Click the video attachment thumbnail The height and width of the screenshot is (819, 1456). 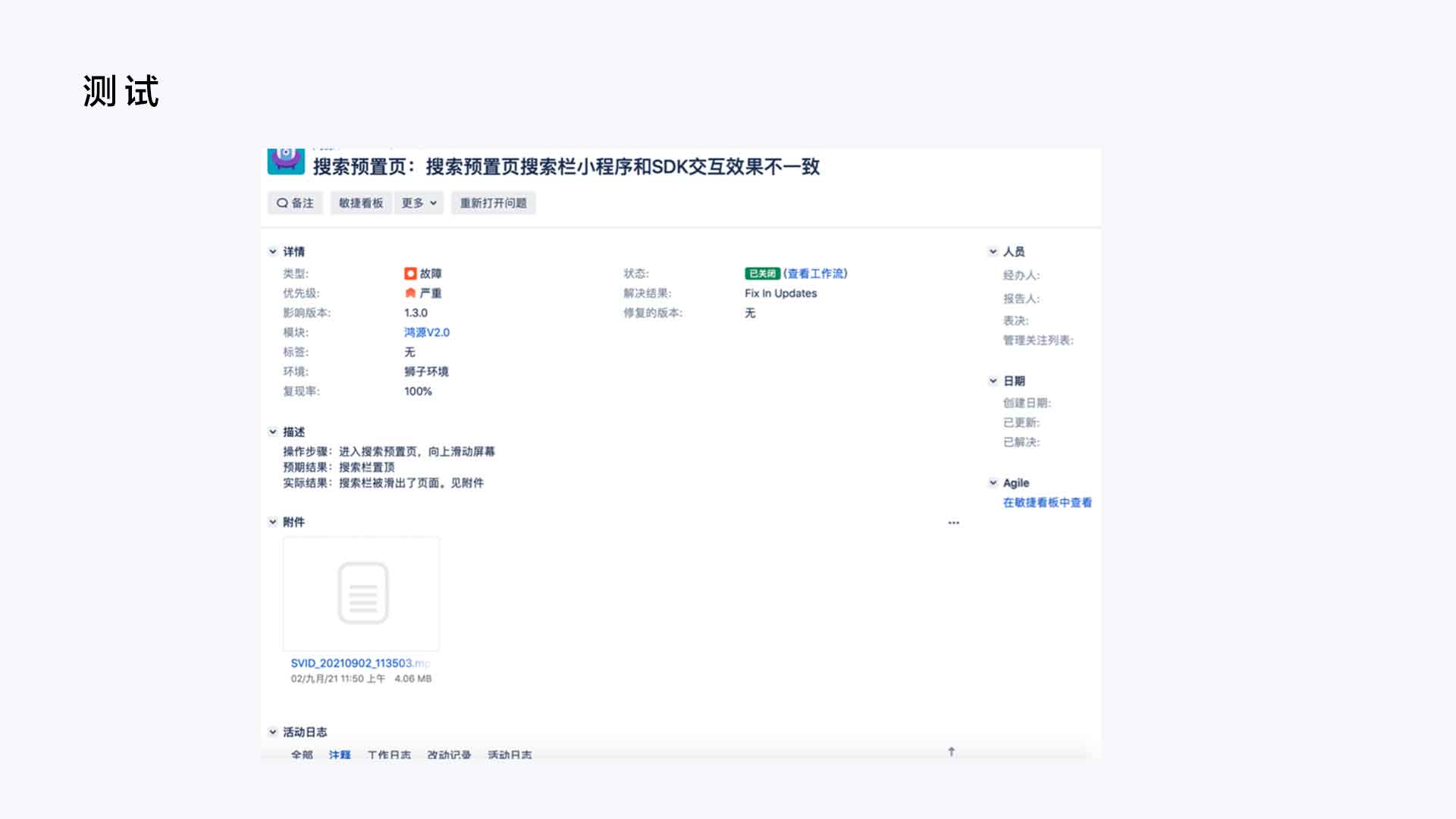click(x=362, y=594)
